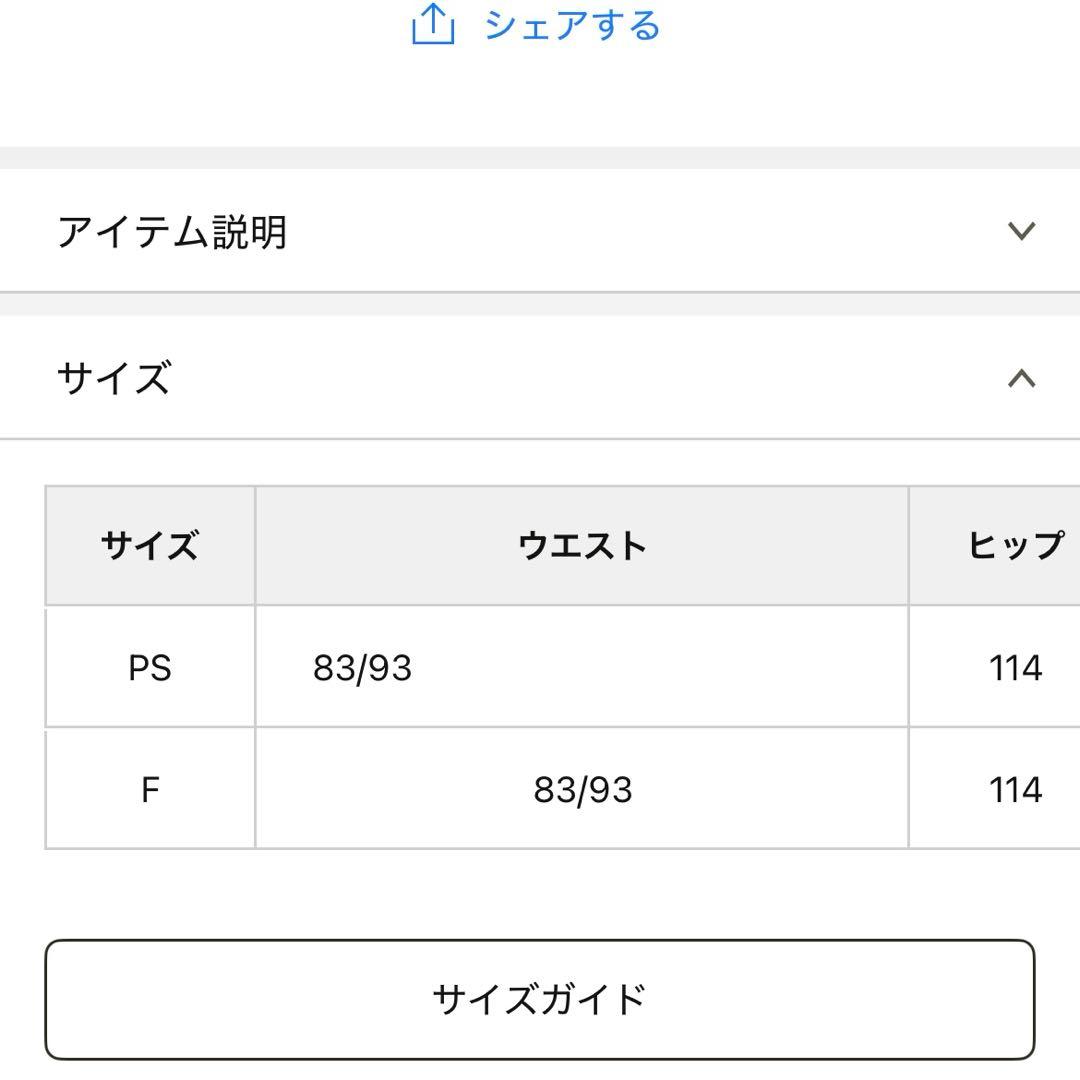The image size is (1080, 1080).
Task: Collapse the サイズ accordion header
Action: pos(540,377)
